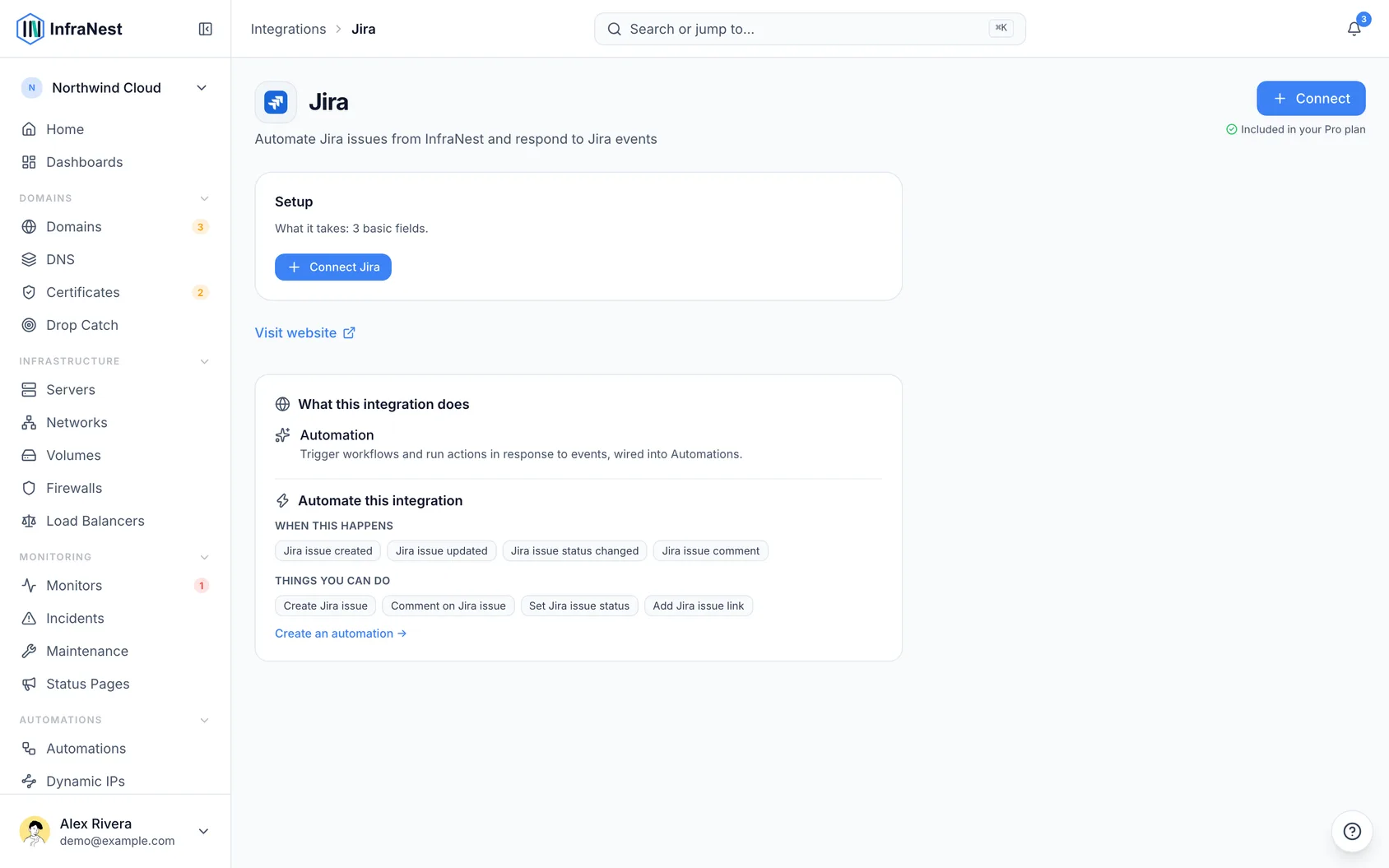Image resolution: width=1389 pixels, height=868 pixels.
Task: Open the Domains page
Action: click(x=115, y=226)
